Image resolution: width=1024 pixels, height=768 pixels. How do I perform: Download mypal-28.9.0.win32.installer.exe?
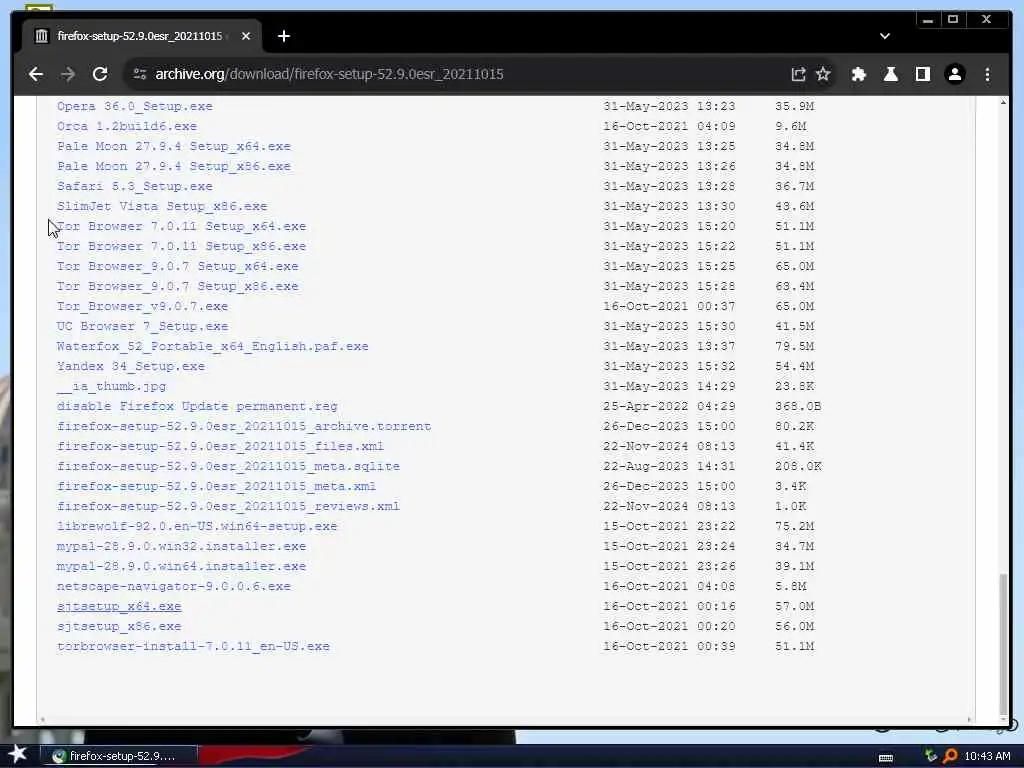[x=182, y=546]
